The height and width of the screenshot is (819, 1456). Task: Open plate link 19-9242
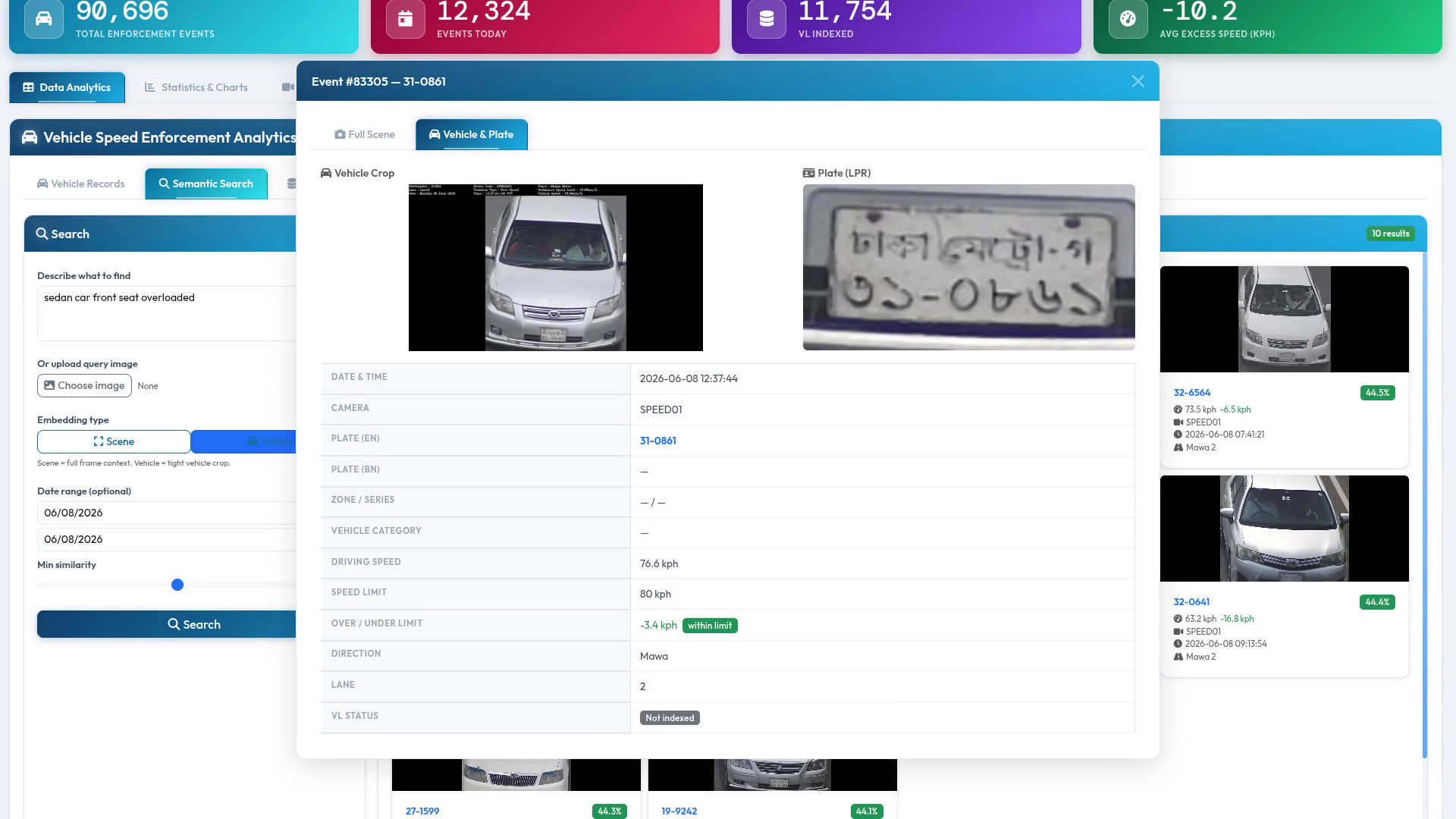[x=679, y=811]
